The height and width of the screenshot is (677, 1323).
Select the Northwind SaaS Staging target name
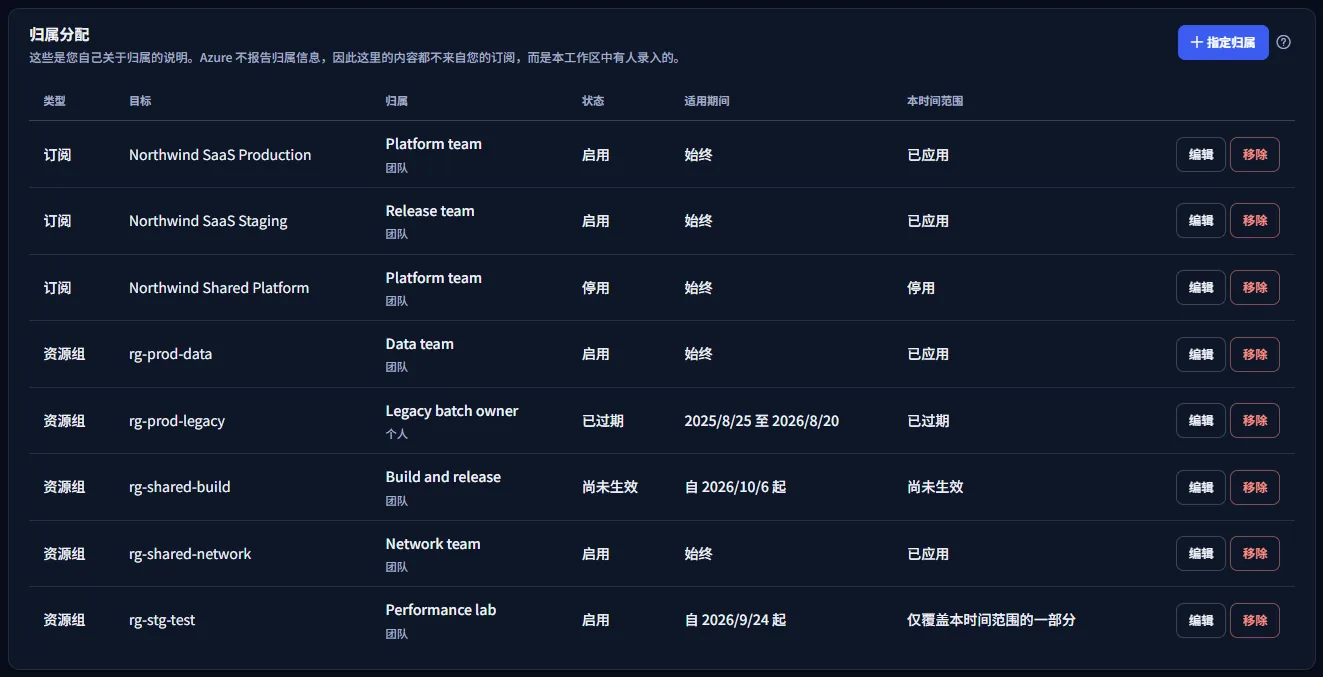point(208,221)
